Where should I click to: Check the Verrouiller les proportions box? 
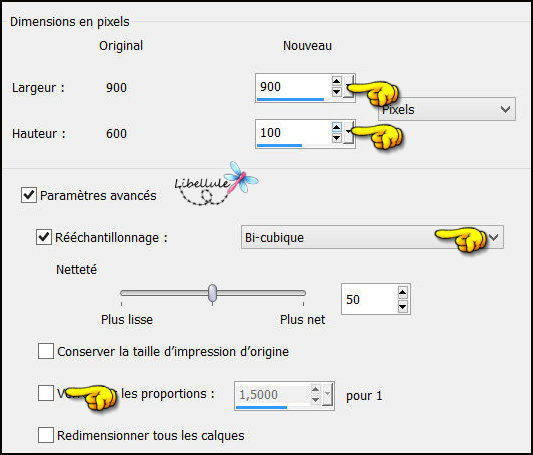point(46,393)
